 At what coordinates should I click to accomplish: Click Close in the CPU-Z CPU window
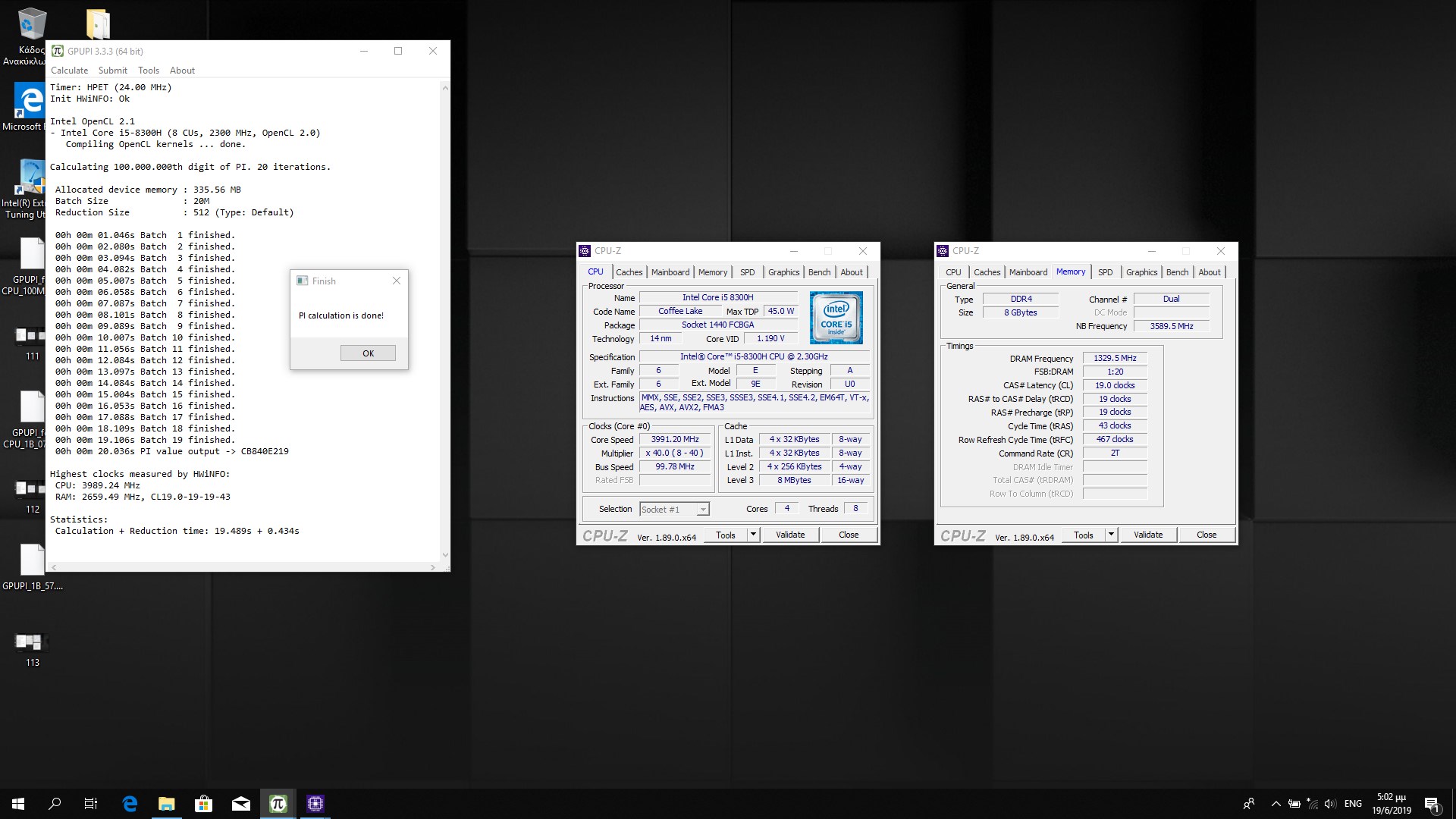pyautogui.click(x=849, y=535)
